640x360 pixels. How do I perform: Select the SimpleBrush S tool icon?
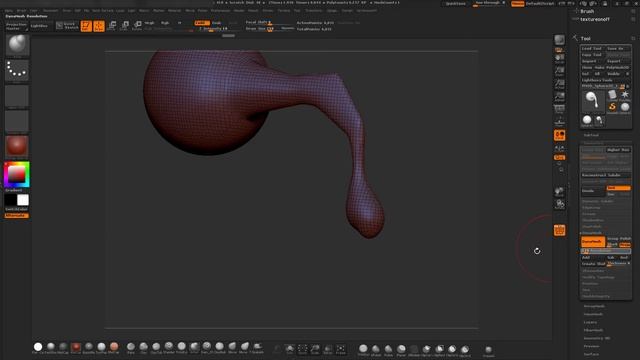pyautogui.click(x=612, y=107)
